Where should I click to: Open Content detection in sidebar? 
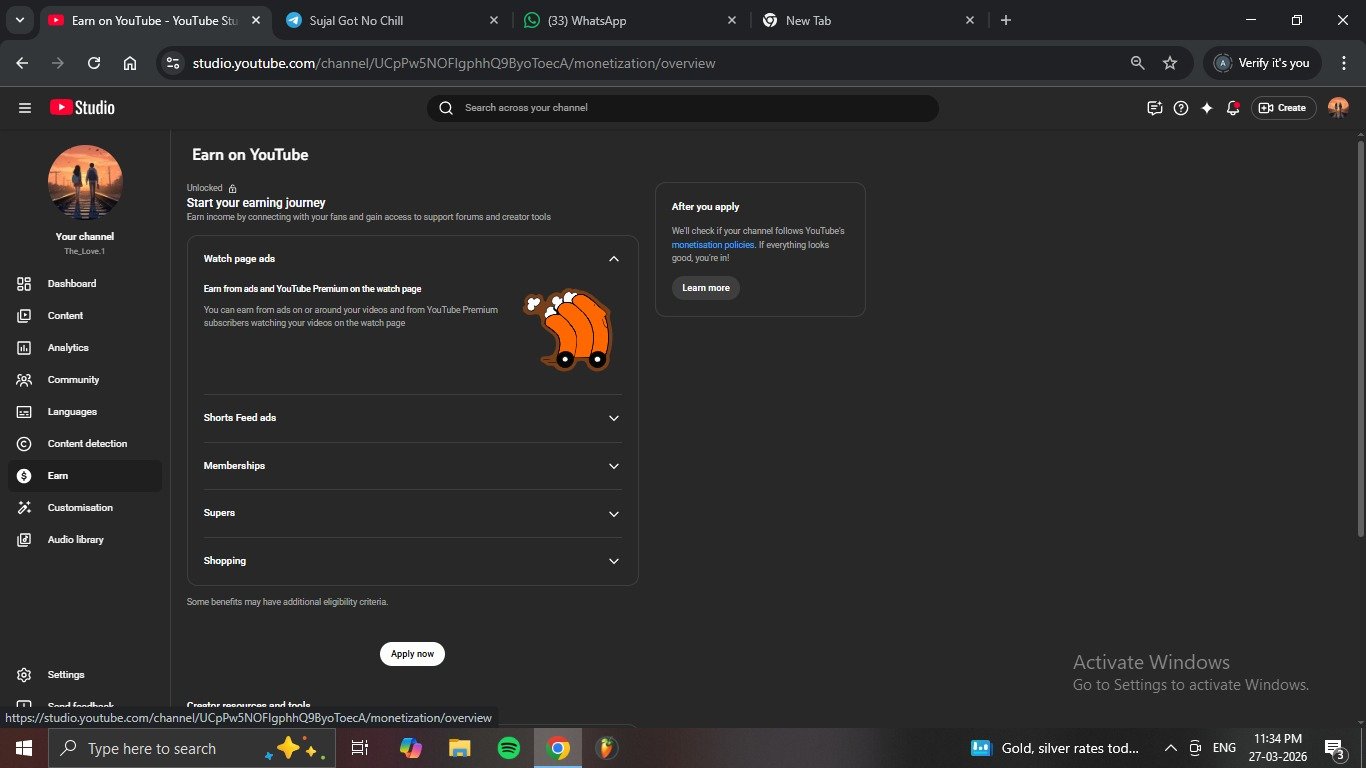click(87, 444)
